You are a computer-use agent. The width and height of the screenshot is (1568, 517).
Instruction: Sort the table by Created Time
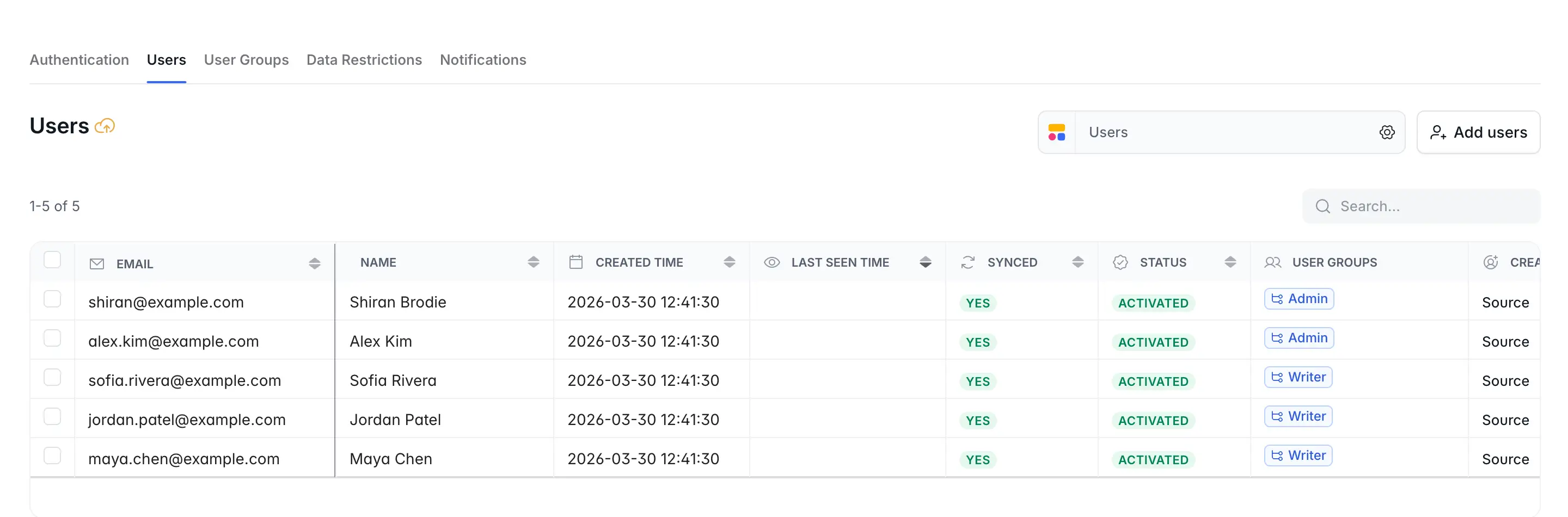pos(730,262)
